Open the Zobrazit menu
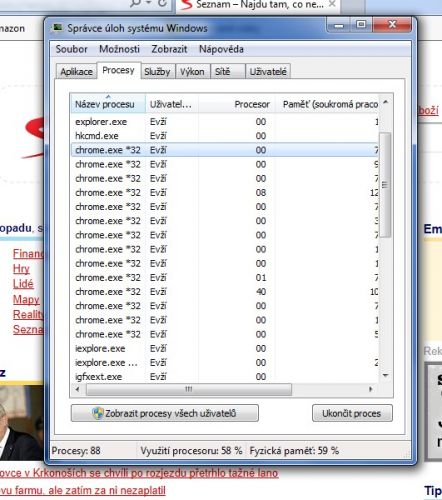Image resolution: width=442 pixels, height=500 pixels. point(169,49)
